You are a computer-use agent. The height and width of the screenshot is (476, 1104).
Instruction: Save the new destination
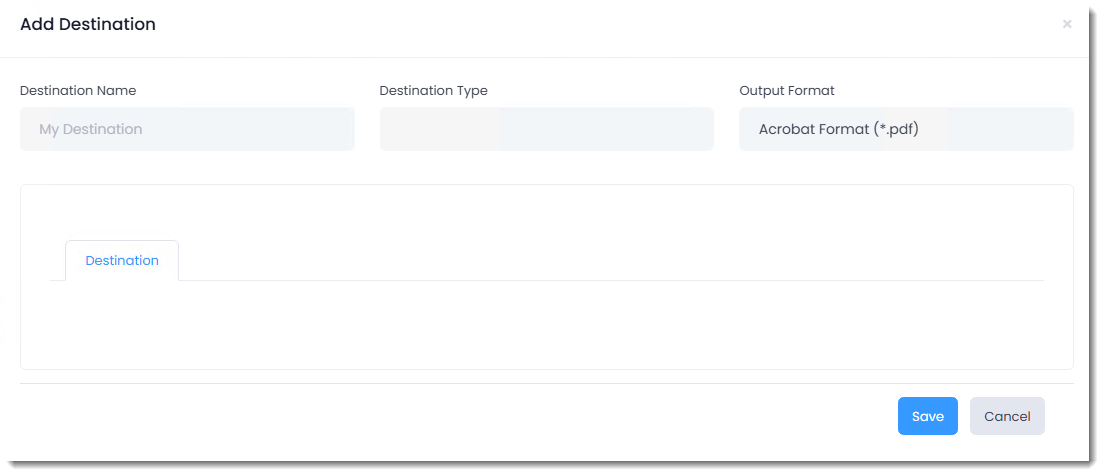click(x=927, y=416)
